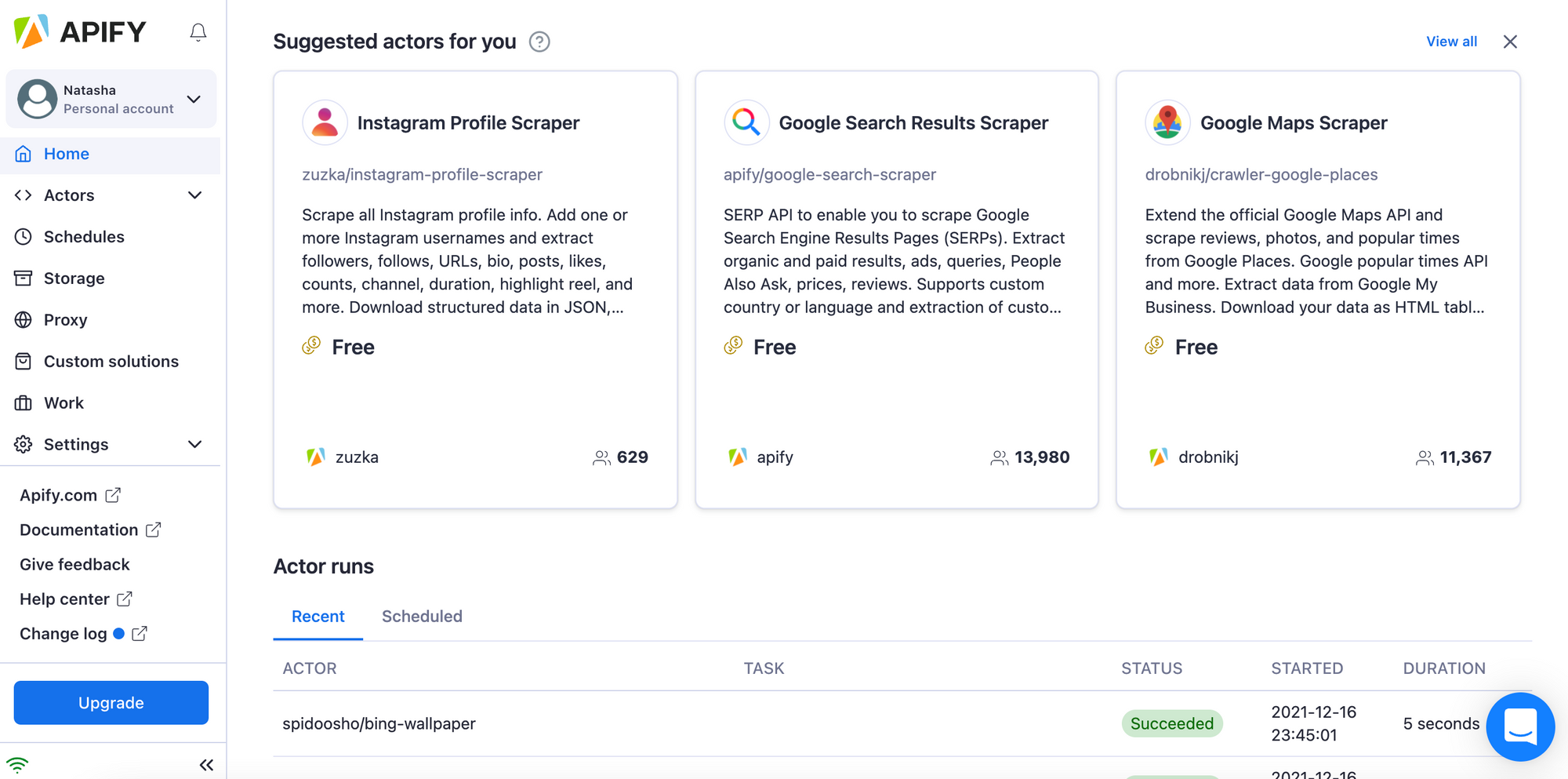Open Settings in the sidebar
The width and height of the screenshot is (1568, 779).
[76, 445]
